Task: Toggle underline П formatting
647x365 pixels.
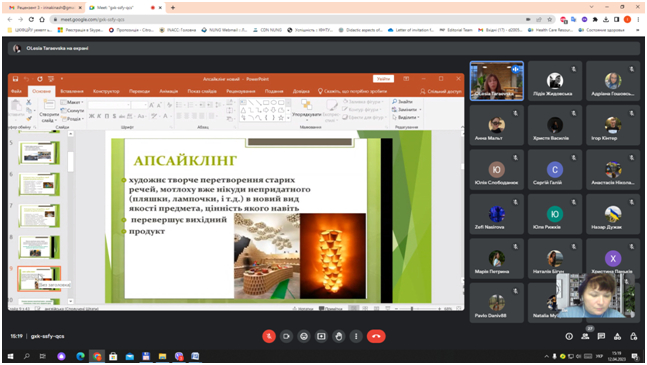Action: (x=107, y=116)
